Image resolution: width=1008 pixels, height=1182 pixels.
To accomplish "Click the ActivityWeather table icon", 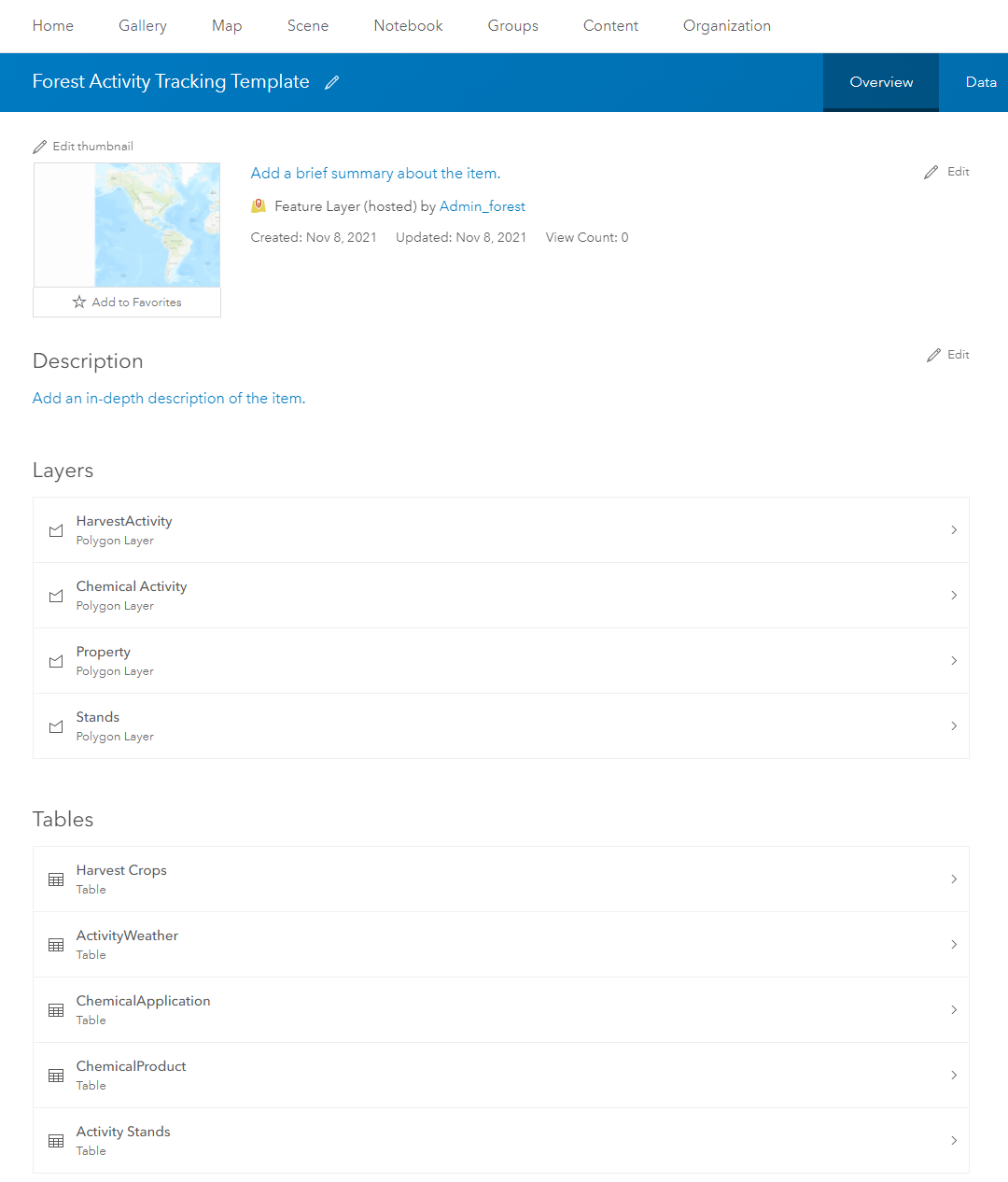I will (x=56, y=945).
